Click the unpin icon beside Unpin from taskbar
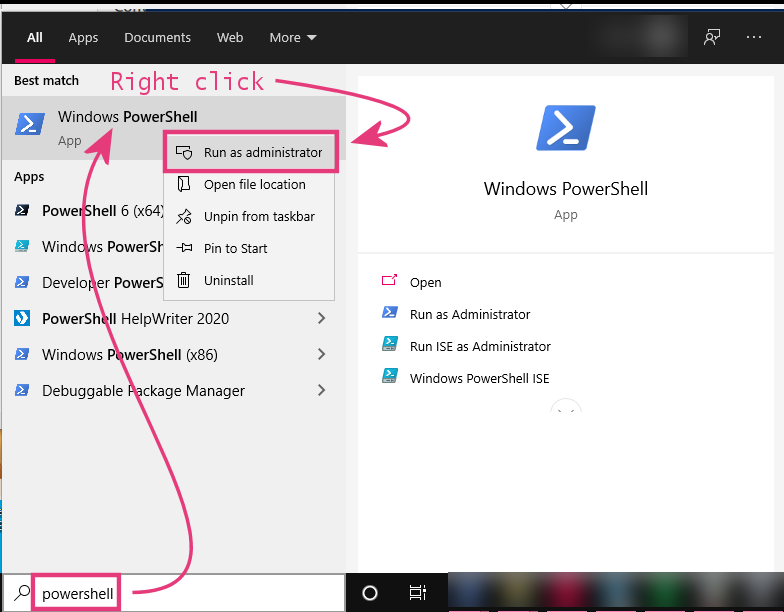 coord(184,216)
